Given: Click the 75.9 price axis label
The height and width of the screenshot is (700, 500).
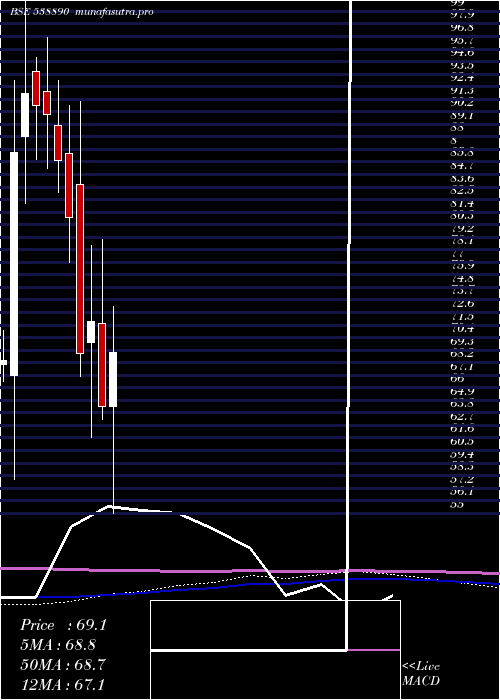Looking at the screenshot, I should point(462,267).
